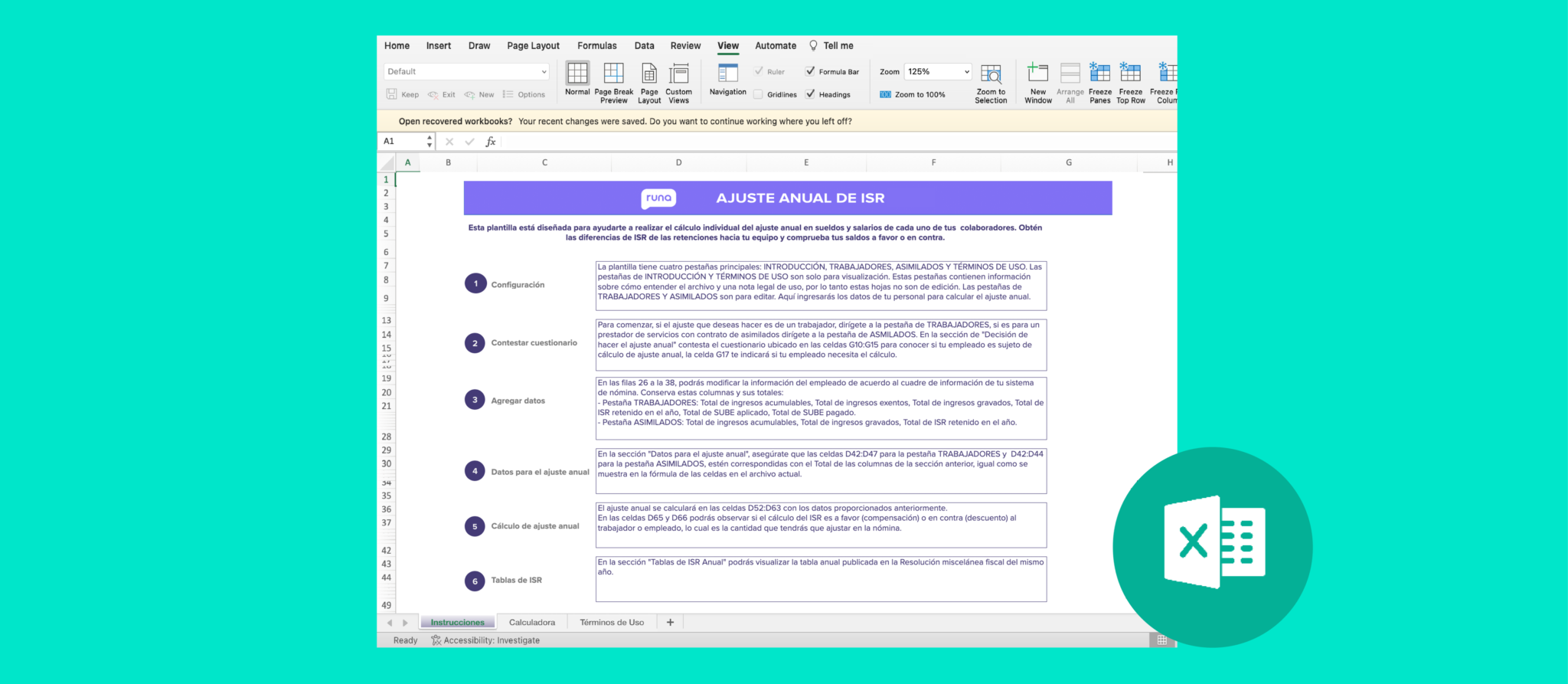This screenshot has width=1568, height=684.
Task: Switch to Normal view
Action: (x=577, y=80)
